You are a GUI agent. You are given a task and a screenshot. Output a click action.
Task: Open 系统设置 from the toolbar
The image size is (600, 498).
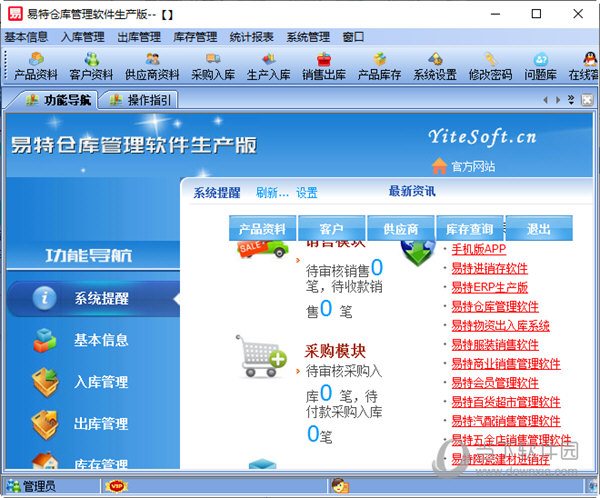(435, 66)
